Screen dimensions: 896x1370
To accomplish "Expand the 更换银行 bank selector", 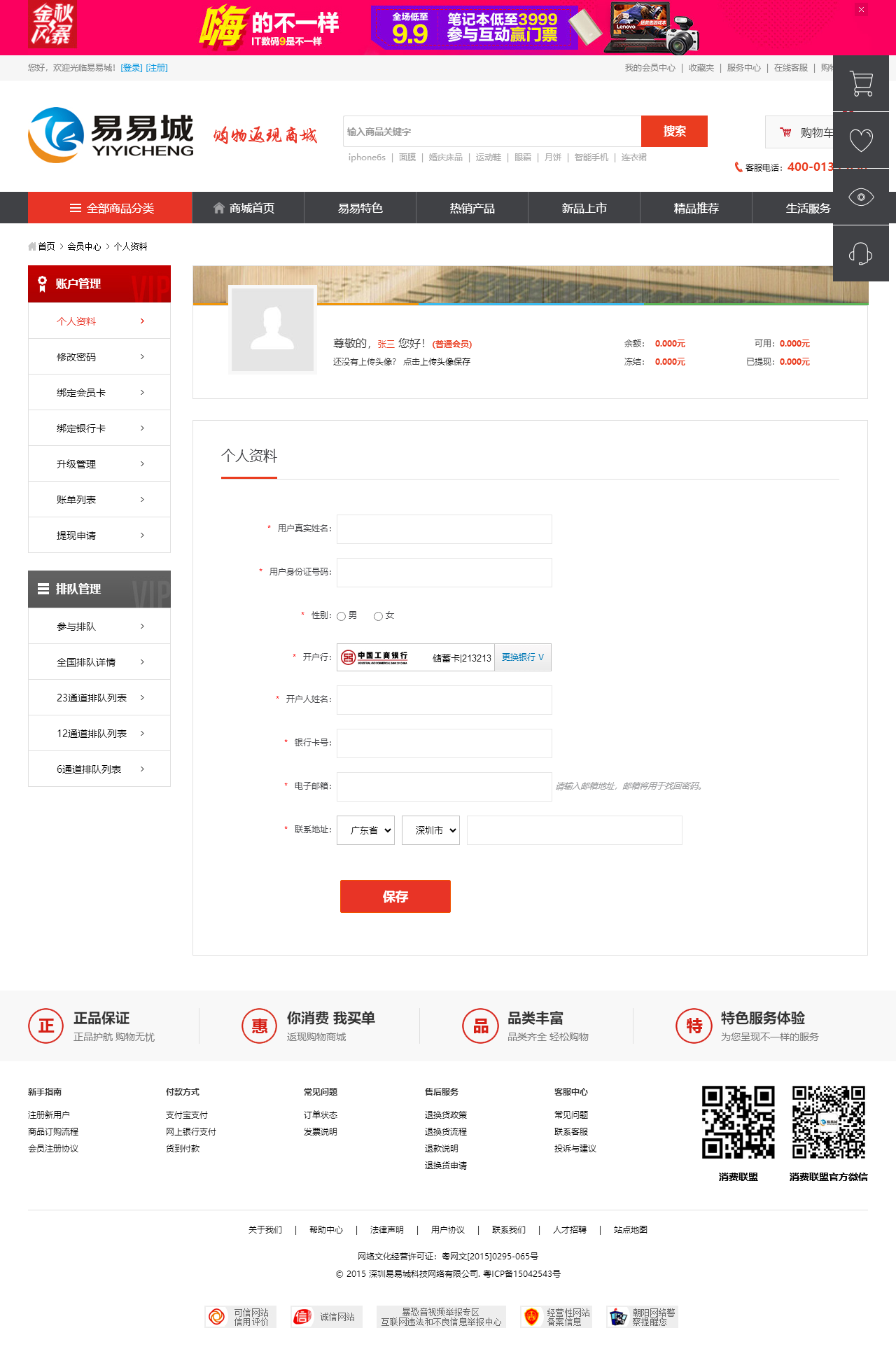I will [522, 657].
